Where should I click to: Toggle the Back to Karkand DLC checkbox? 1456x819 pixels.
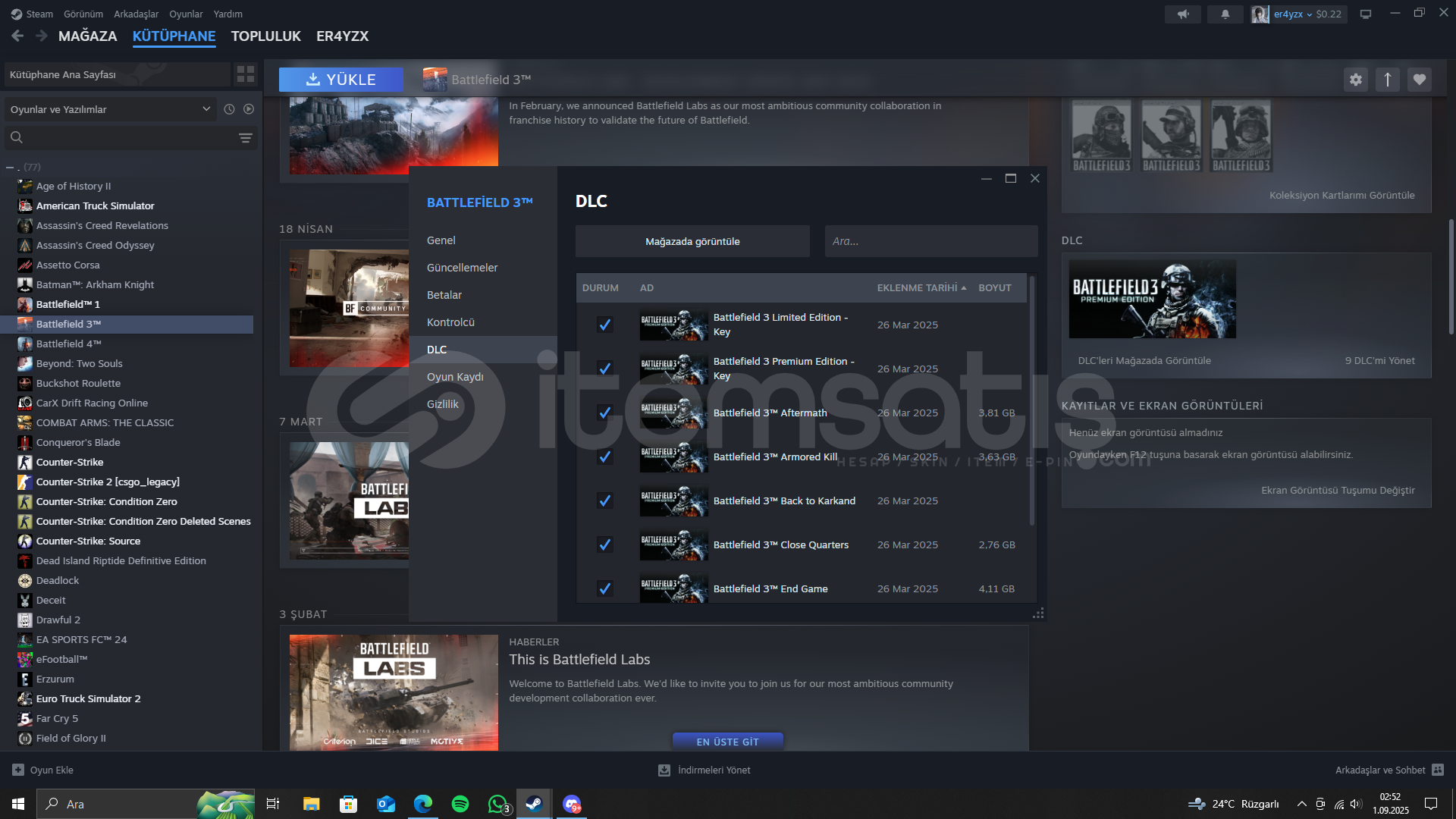click(604, 500)
